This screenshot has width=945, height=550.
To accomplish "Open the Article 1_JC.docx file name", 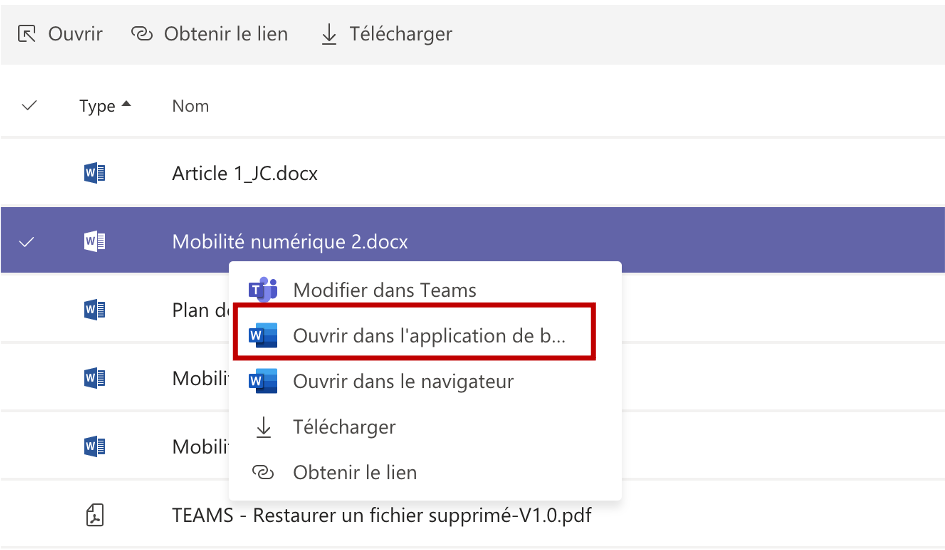I will (x=245, y=173).
